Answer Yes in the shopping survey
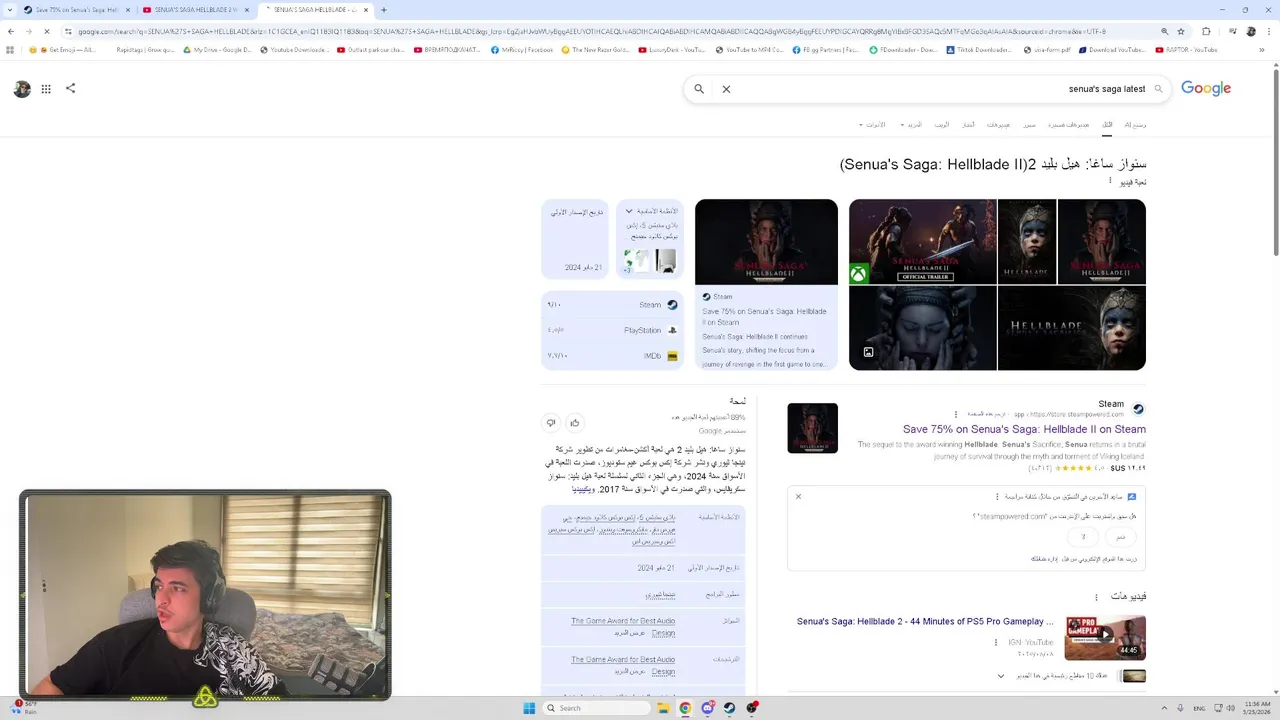Image resolution: width=1280 pixels, height=720 pixels. 1120,537
